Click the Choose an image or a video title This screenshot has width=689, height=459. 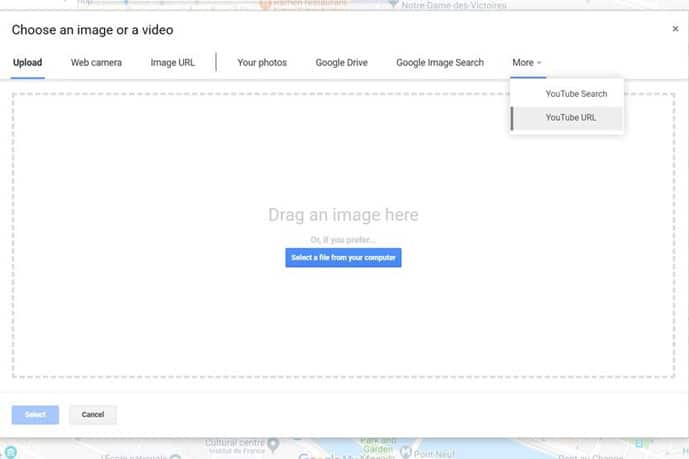click(92, 30)
